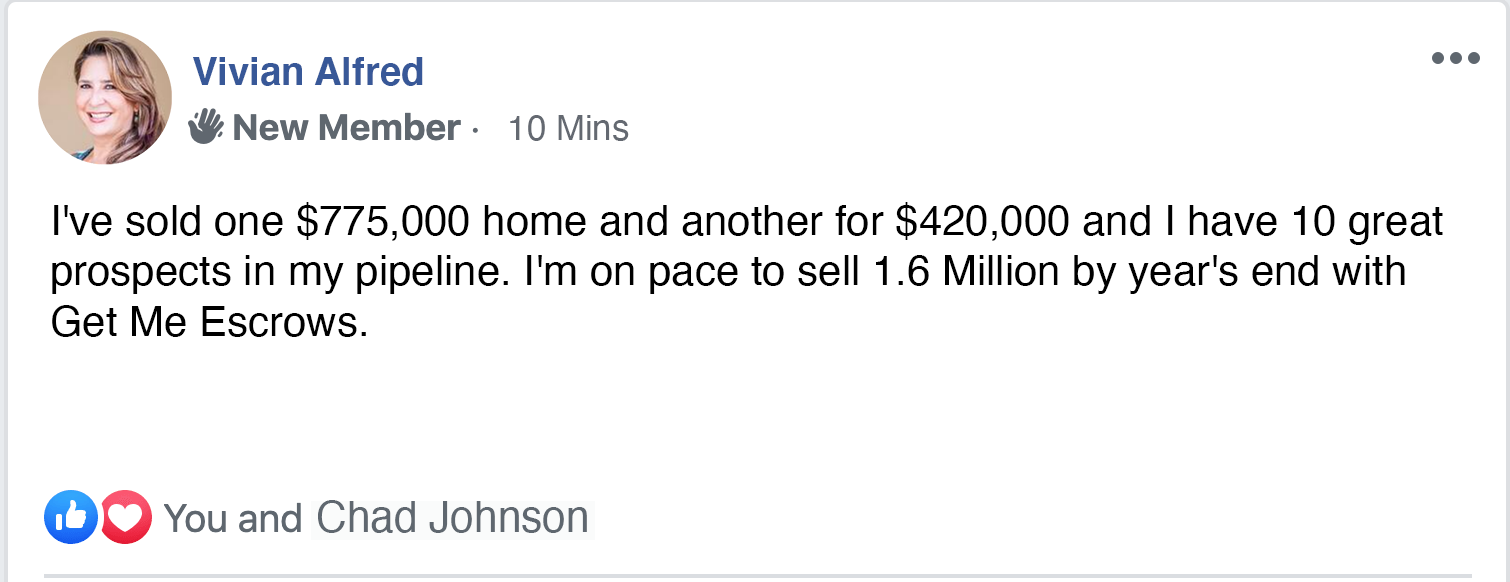The height and width of the screenshot is (582, 1510).
Task: Click the waving hand New Member icon
Action: click(x=205, y=127)
